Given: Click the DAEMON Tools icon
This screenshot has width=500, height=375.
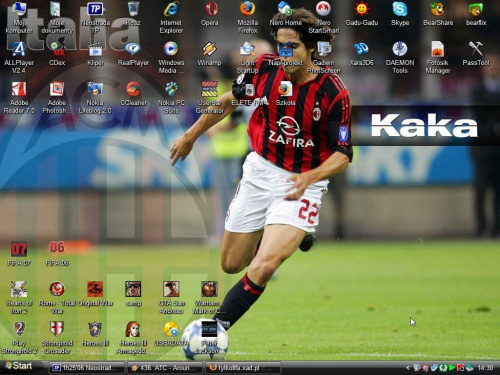Looking at the screenshot, I should tap(400, 57).
